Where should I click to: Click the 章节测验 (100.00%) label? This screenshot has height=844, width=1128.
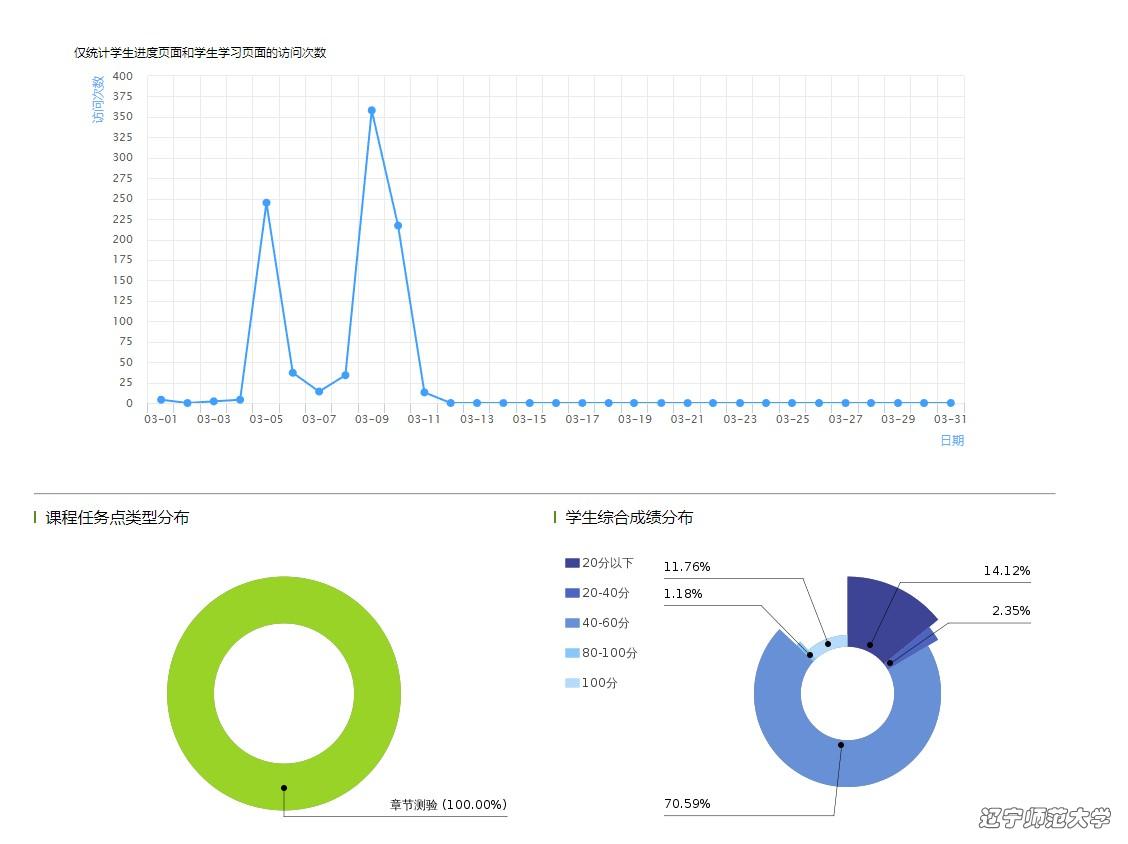(x=448, y=805)
